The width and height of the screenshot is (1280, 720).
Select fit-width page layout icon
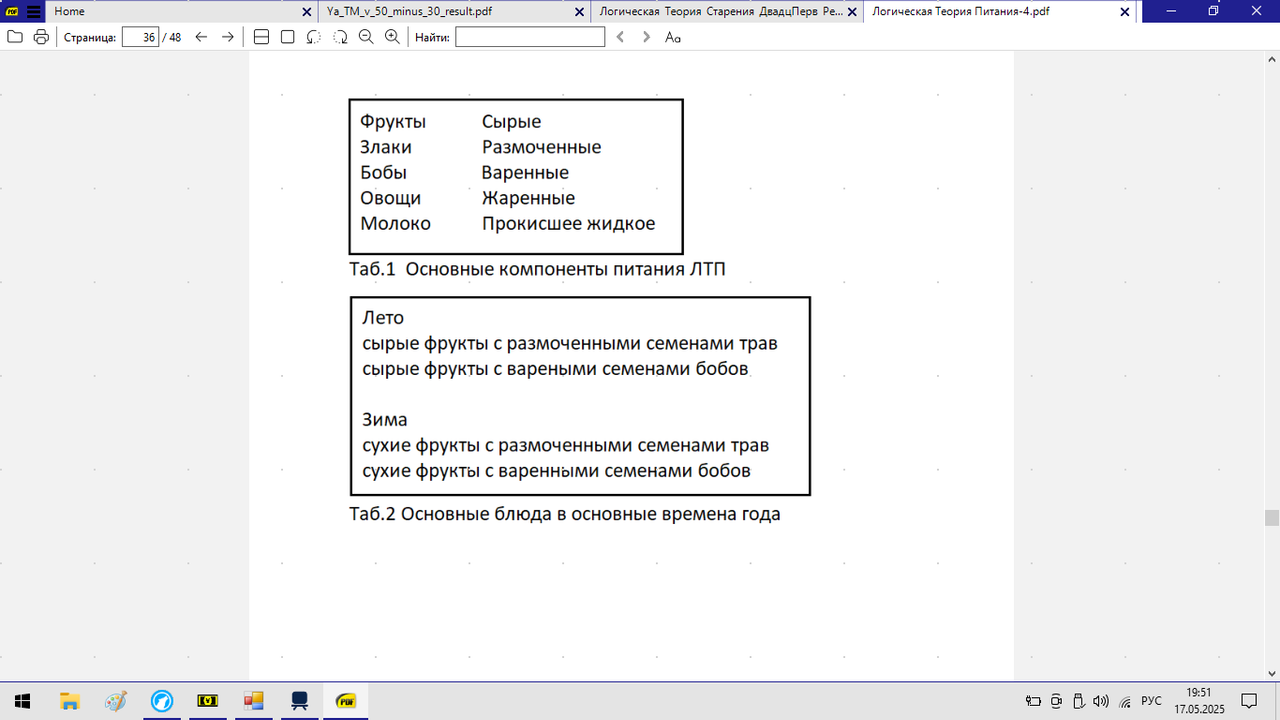(x=261, y=37)
